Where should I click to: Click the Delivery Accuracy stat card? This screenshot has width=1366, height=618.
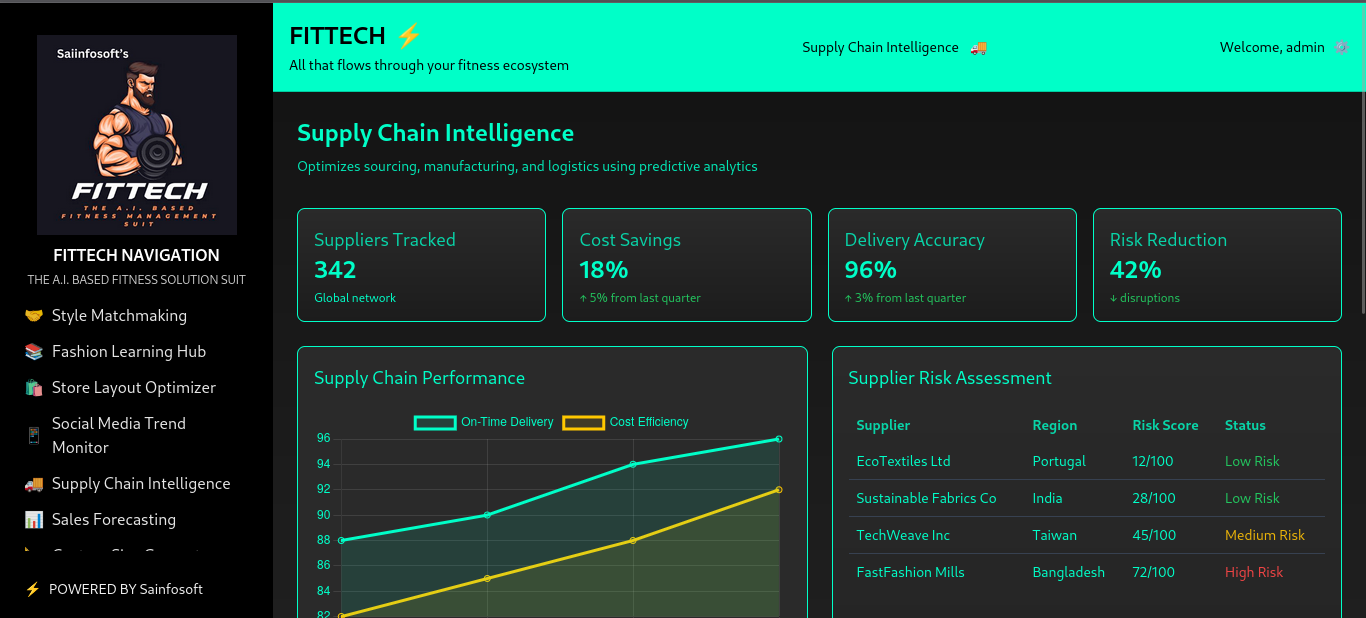tap(952, 265)
